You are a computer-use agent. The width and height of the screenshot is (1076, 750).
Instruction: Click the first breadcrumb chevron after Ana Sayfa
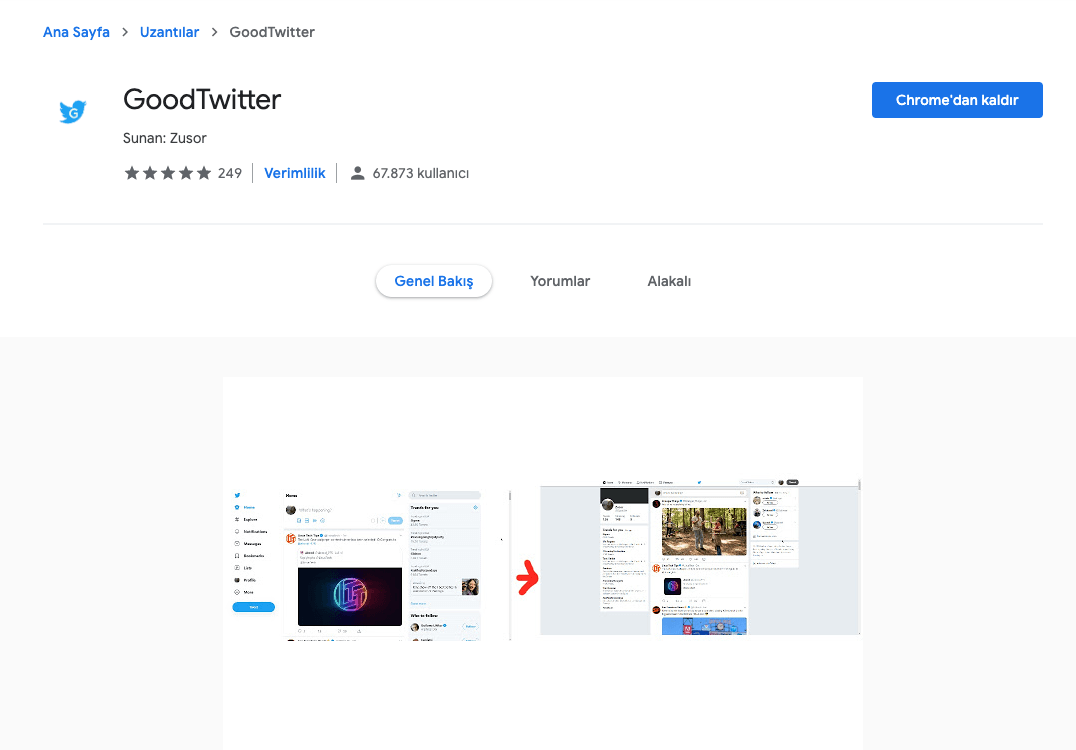(125, 32)
